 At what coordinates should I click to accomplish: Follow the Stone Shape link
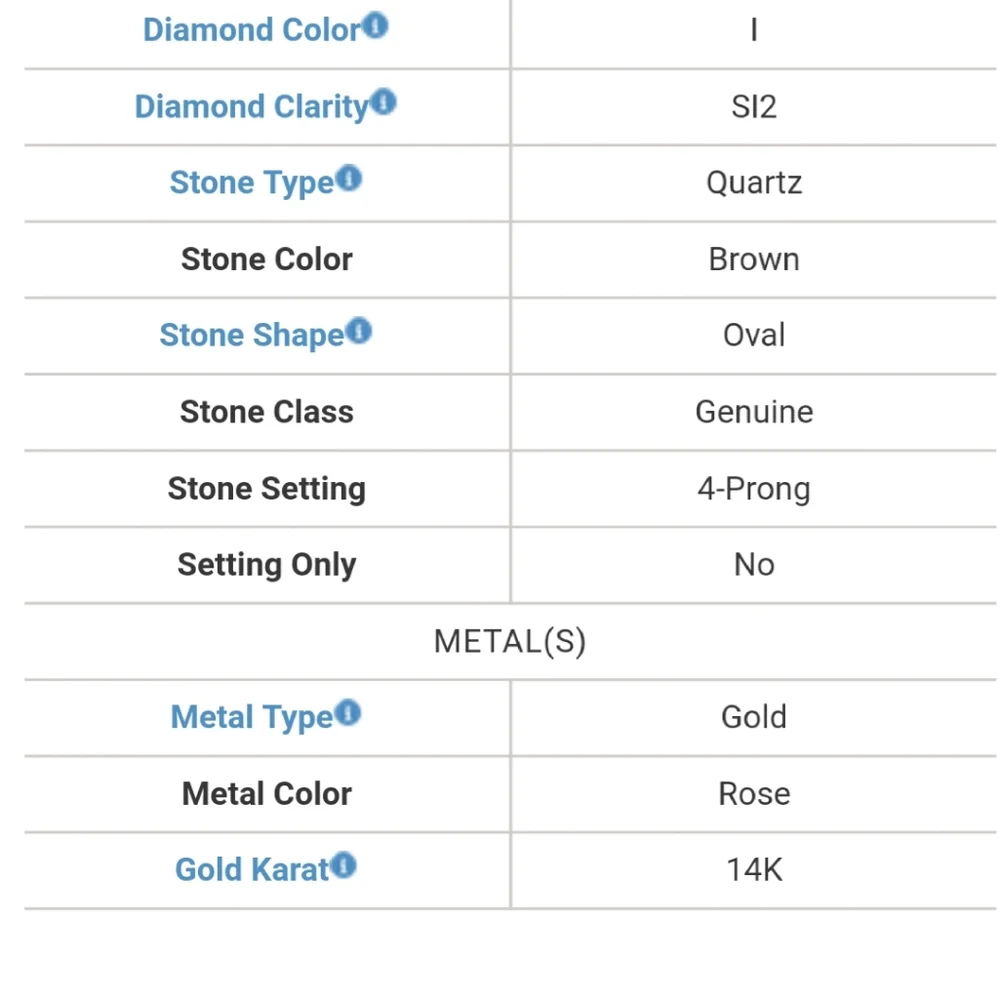pos(252,335)
